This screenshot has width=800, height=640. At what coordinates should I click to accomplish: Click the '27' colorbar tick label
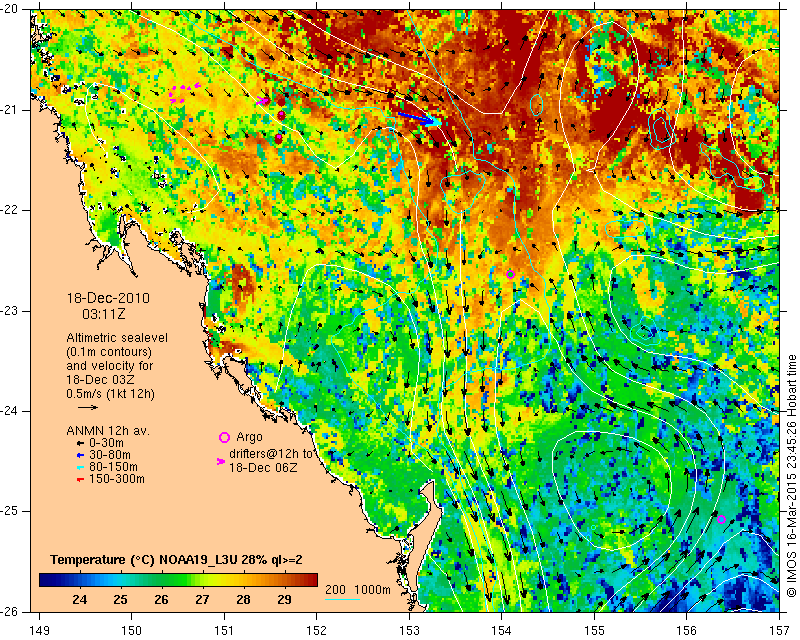(202, 599)
